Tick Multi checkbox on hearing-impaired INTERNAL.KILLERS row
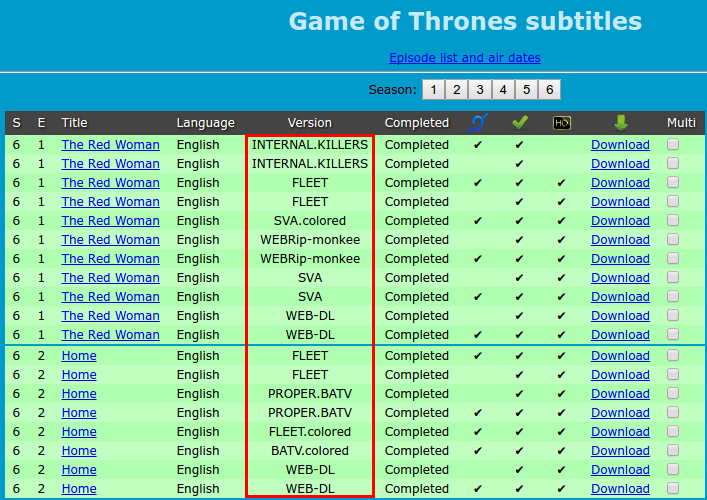 pos(673,144)
